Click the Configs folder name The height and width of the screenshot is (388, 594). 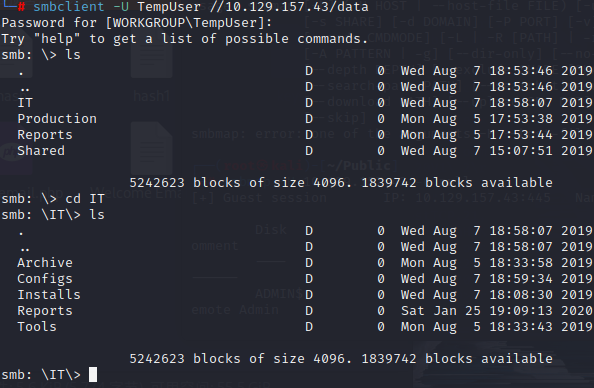click(45, 279)
